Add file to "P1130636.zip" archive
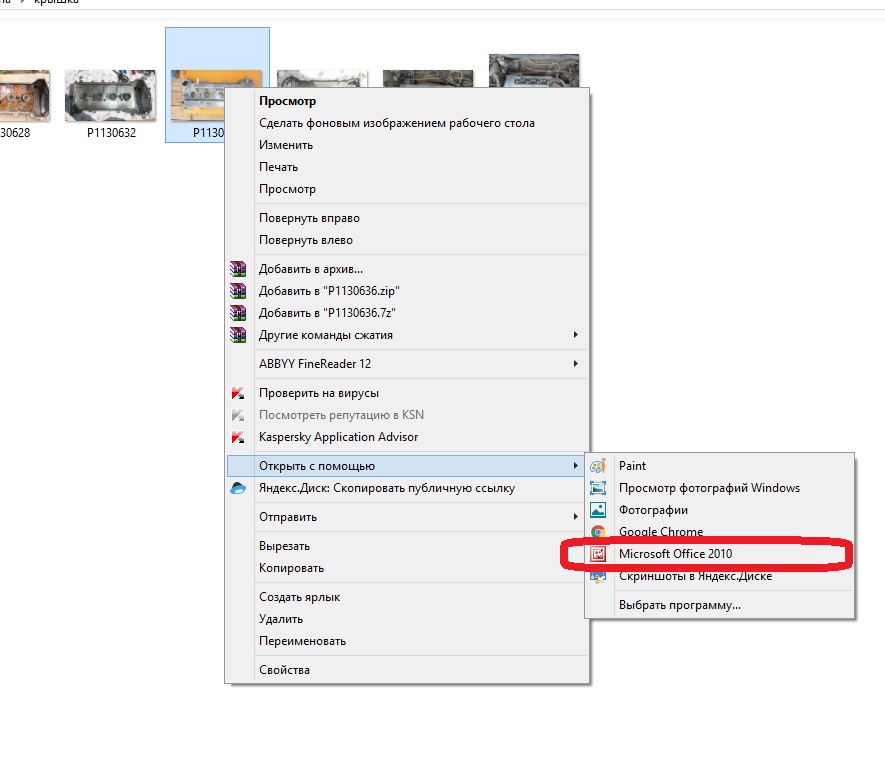The image size is (885, 758). pyautogui.click(x=321, y=291)
